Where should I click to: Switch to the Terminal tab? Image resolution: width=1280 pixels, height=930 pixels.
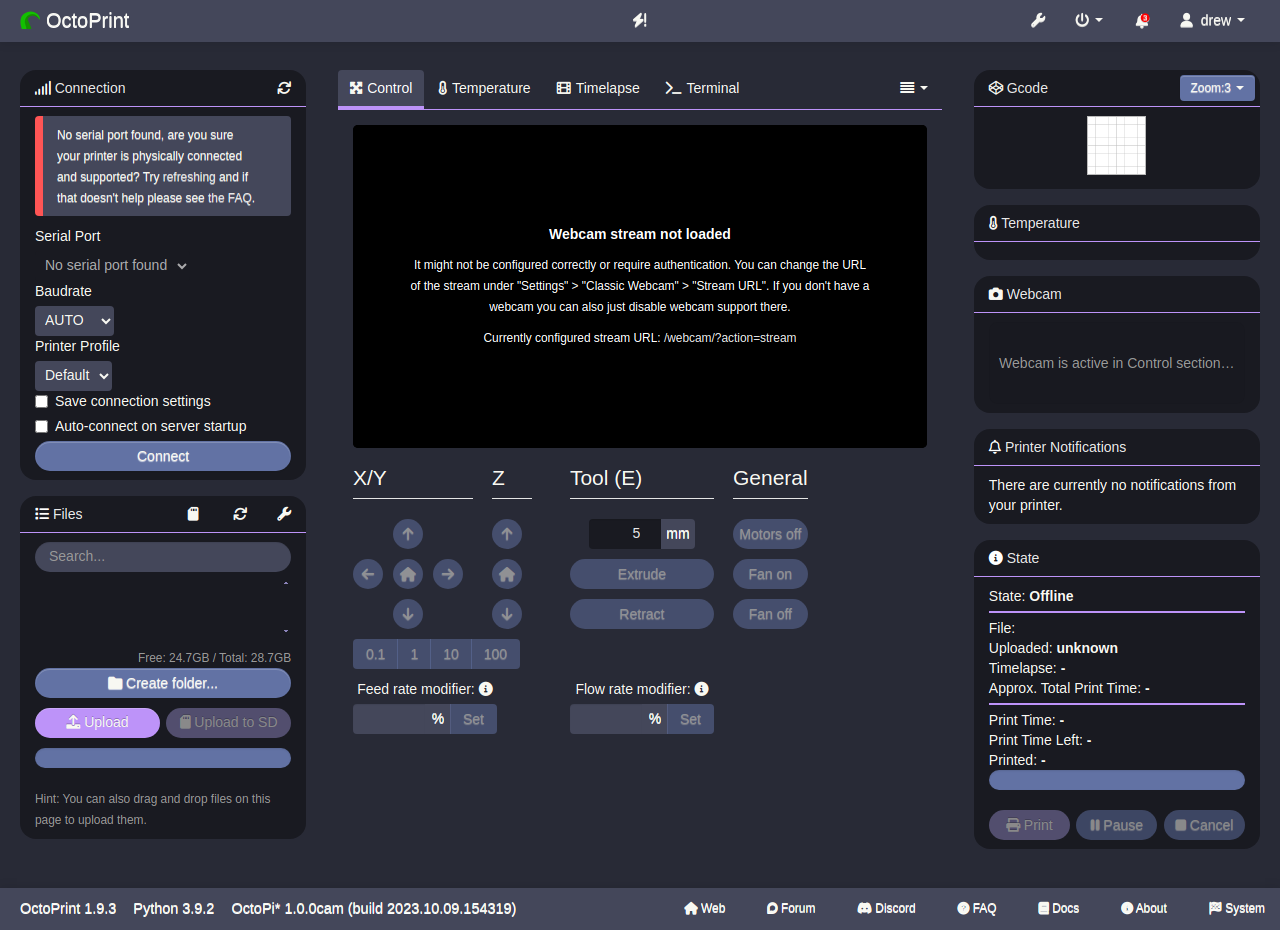point(702,88)
